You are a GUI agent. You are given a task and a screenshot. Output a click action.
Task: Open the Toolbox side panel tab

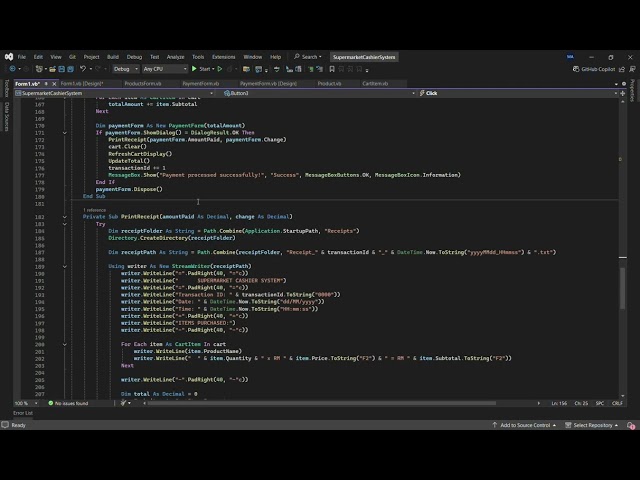6,88
